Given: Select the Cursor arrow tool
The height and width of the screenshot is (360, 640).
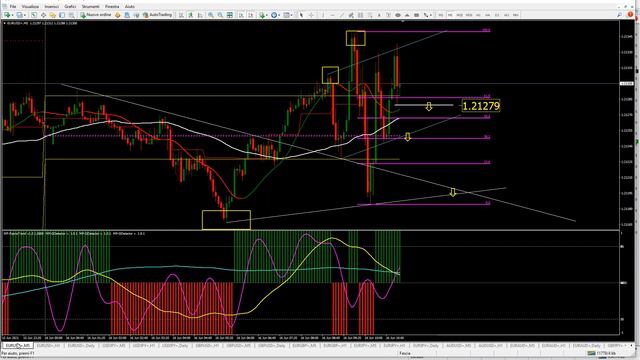Looking at the screenshot, I should [x=302, y=15].
